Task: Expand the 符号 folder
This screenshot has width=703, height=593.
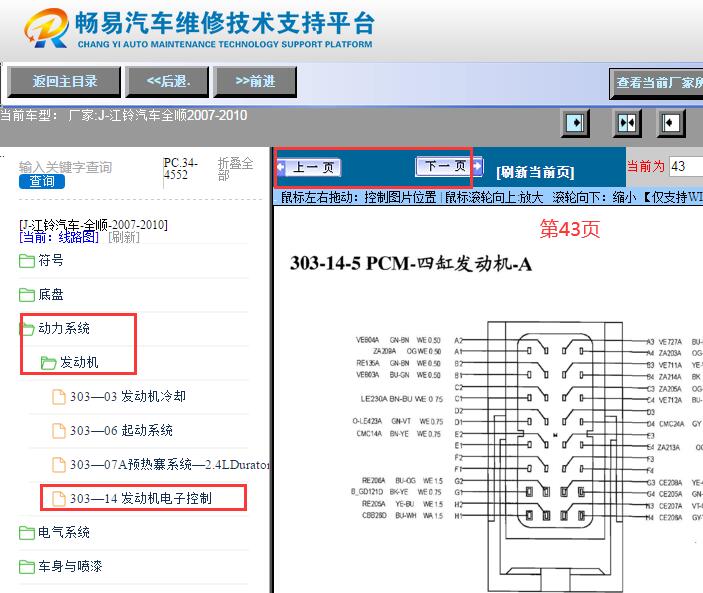Action: [51, 260]
